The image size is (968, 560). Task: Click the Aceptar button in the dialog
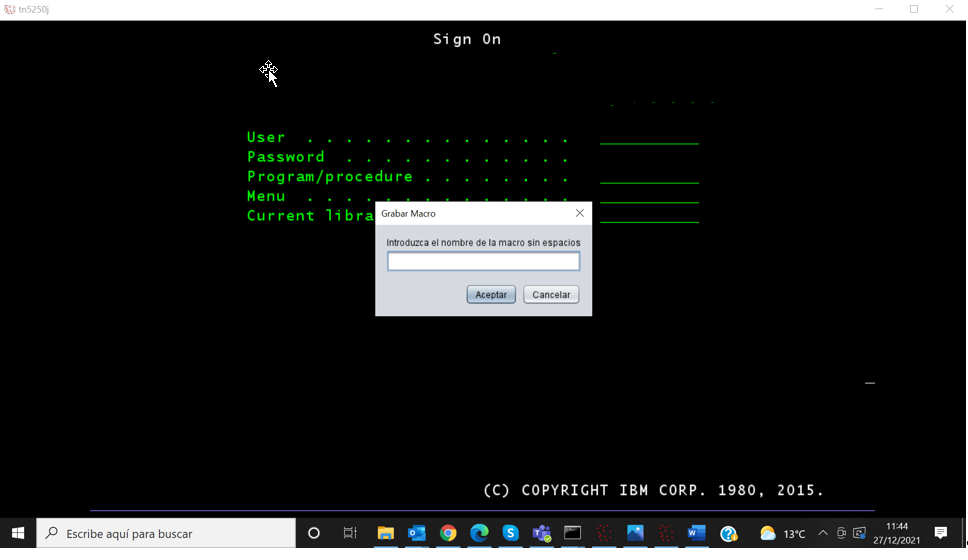pyautogui.click(x=491, y=295)
